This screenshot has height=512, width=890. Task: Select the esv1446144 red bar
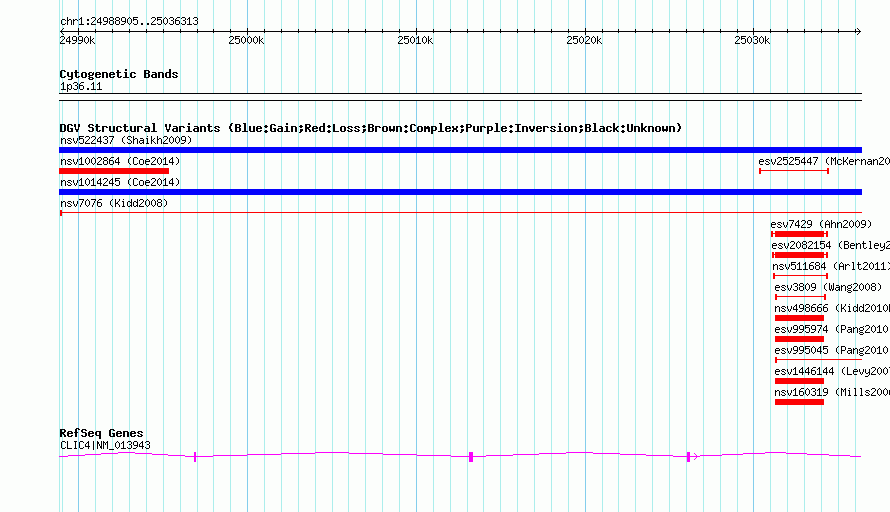[x=799, y=381]
